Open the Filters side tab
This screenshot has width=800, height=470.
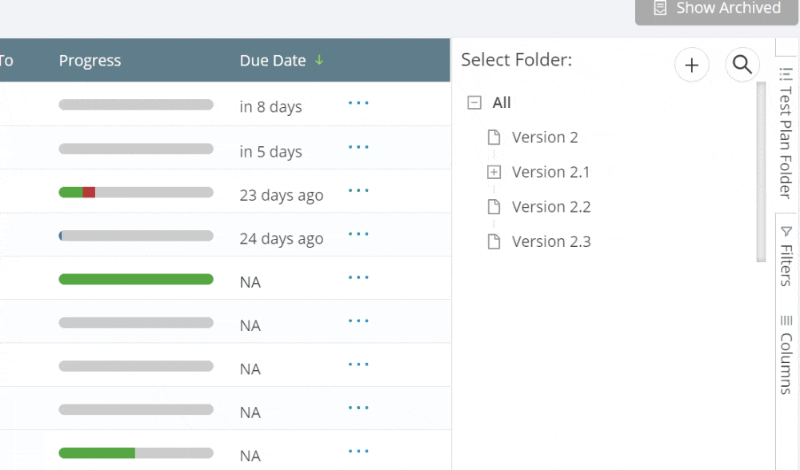click(x=786, y=256)
